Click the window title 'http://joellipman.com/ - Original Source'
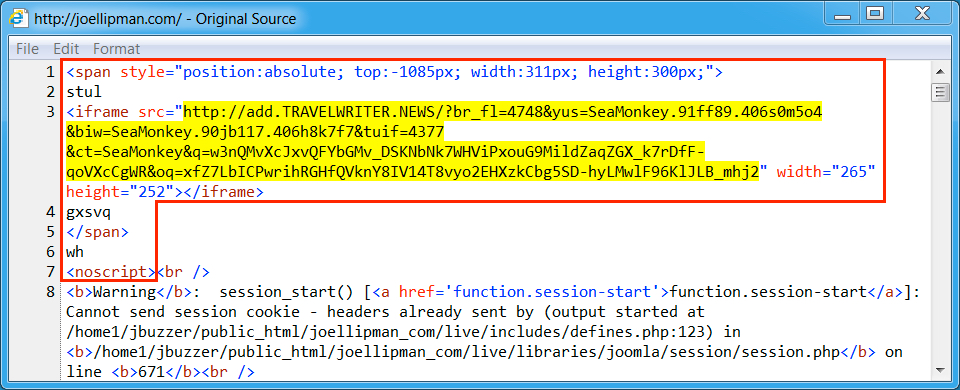This screenshot has height=390, width=960. 165,18
